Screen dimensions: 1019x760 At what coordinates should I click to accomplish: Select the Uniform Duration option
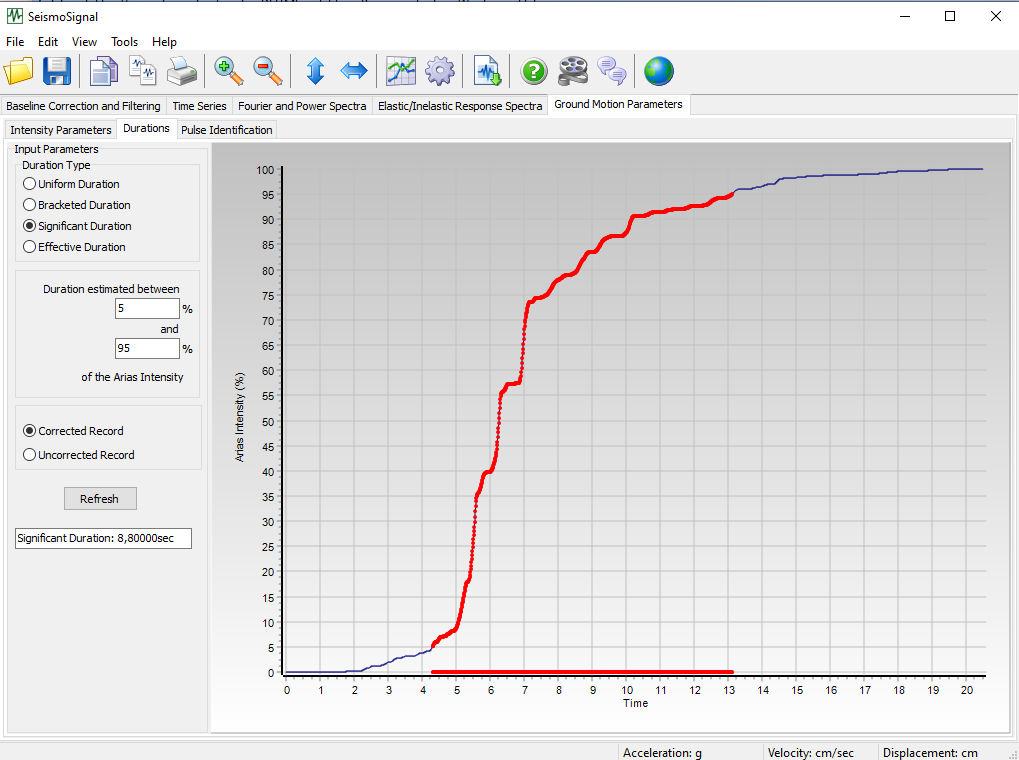click(30, 184)
